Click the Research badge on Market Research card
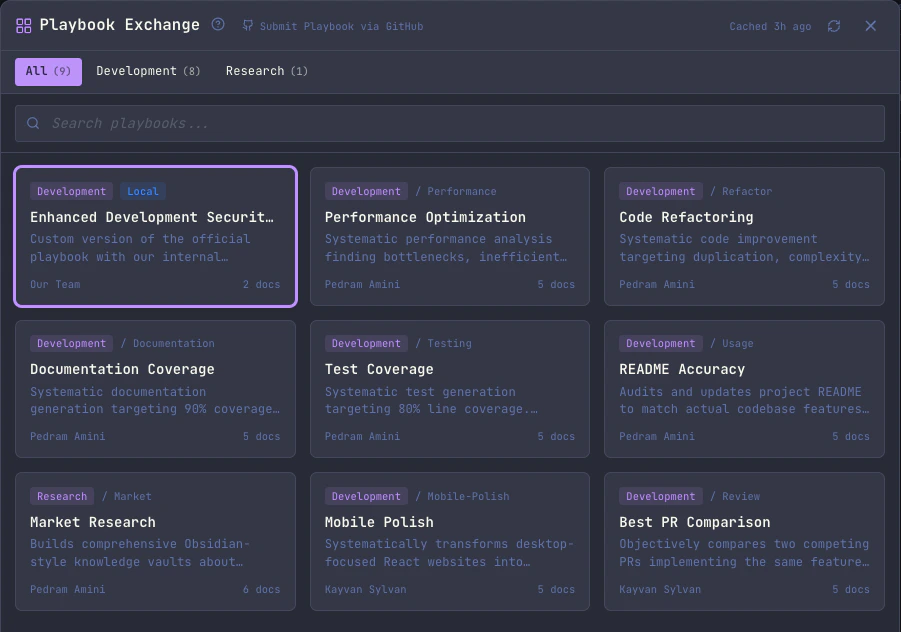 coord(62,496)
